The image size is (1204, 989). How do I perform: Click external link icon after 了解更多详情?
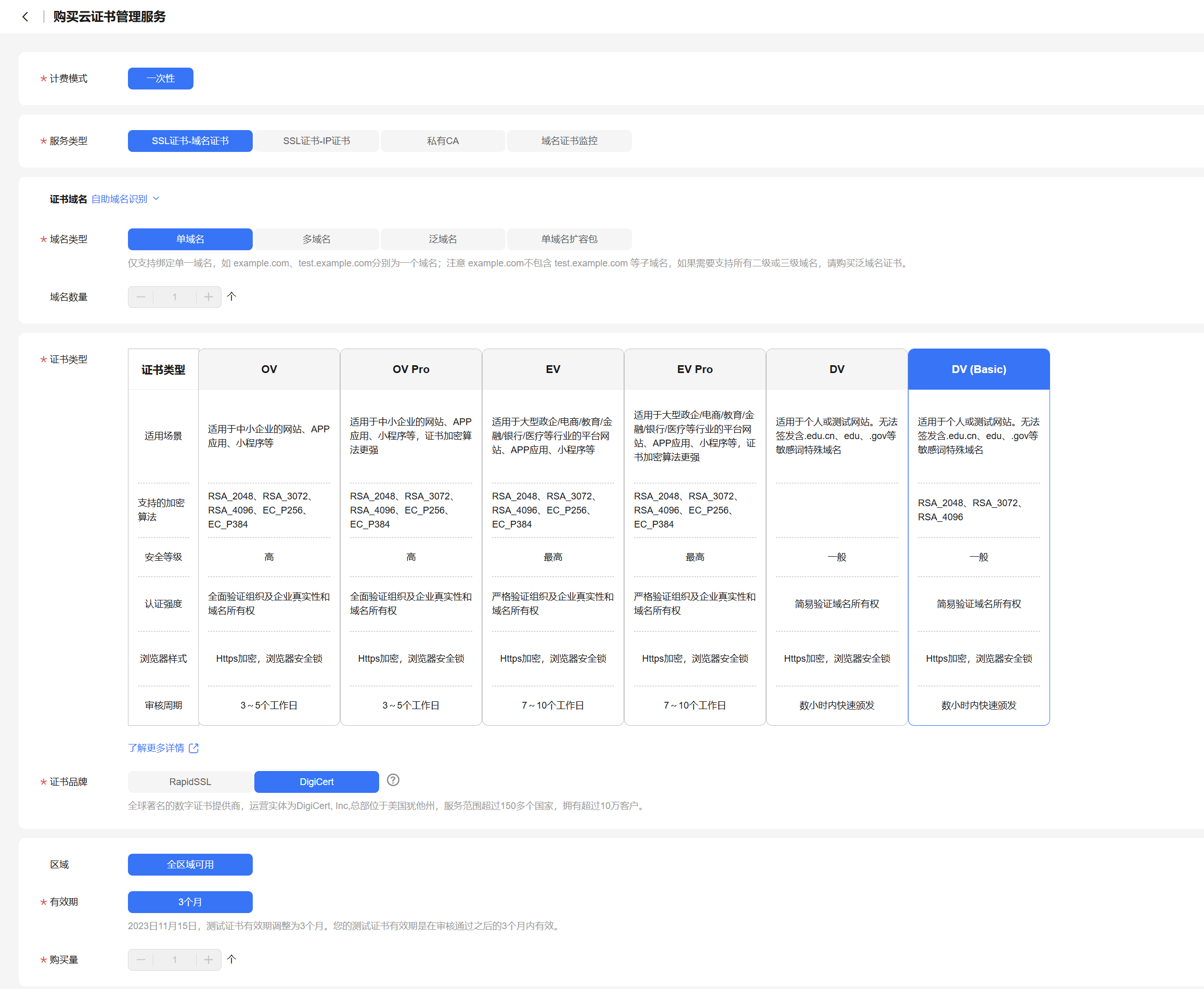pyautogui.click(x=193, y=748)
